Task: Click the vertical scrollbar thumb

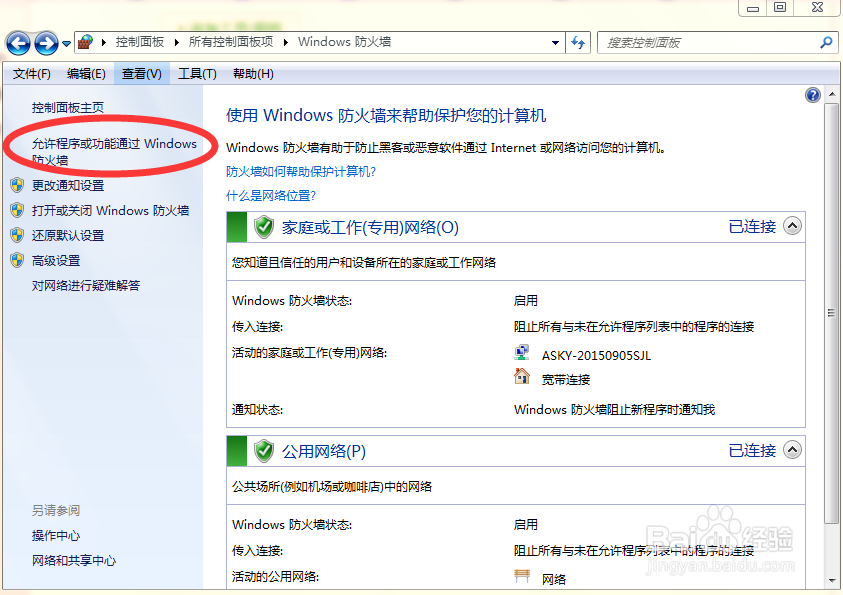Action: click(x=831, y=313)
